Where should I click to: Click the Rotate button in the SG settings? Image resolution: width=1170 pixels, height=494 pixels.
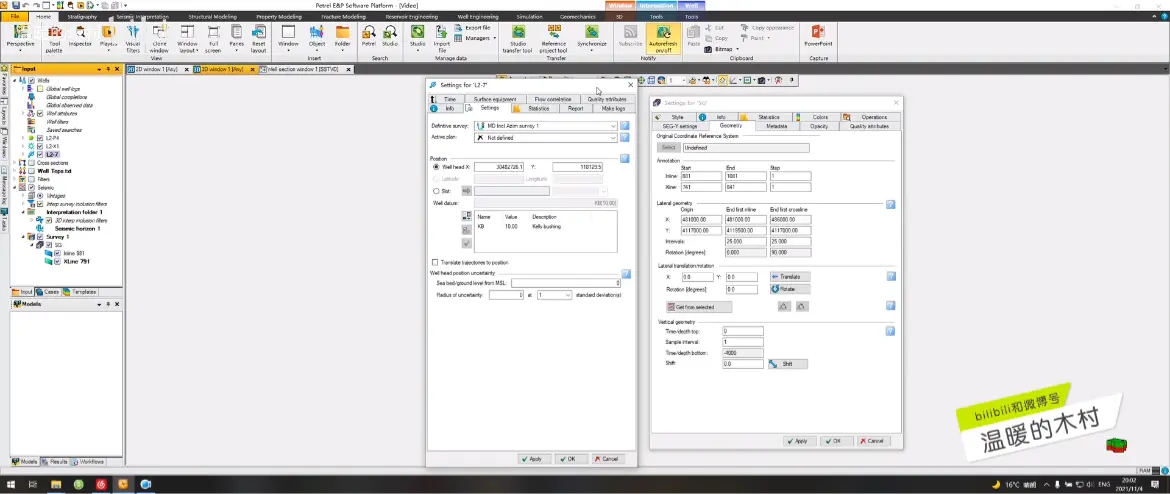click(789, 289)
